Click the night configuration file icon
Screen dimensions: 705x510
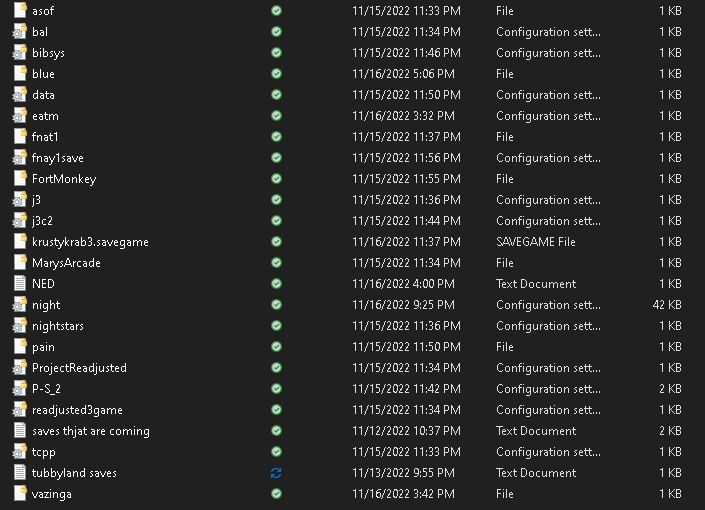(20, 304)
